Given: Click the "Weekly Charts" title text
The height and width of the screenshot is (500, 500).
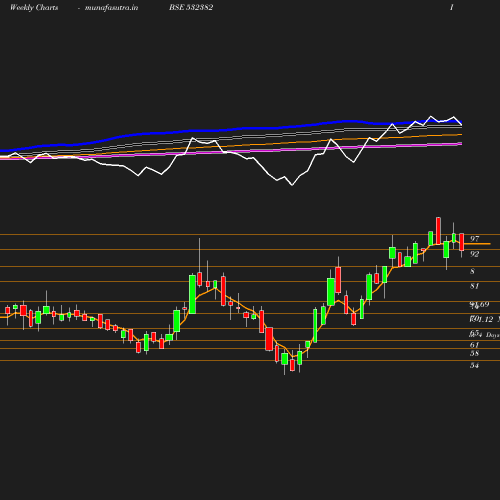Looking at the screenshot, I should (x=34, y=8).
